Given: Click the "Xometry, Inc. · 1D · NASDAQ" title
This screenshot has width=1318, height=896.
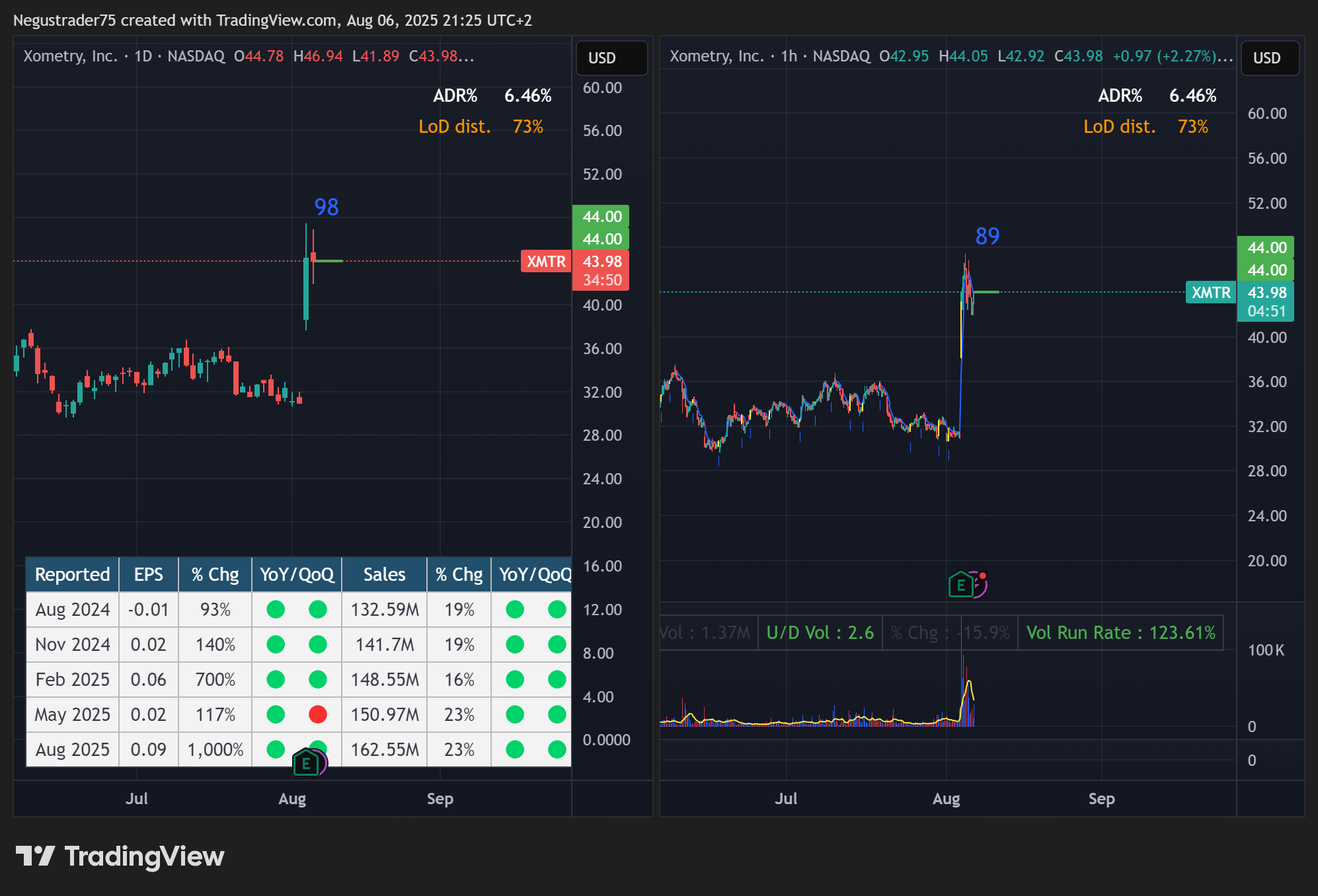Looking at the screenshot, I should pyautogui.click(x=124, y=56).
